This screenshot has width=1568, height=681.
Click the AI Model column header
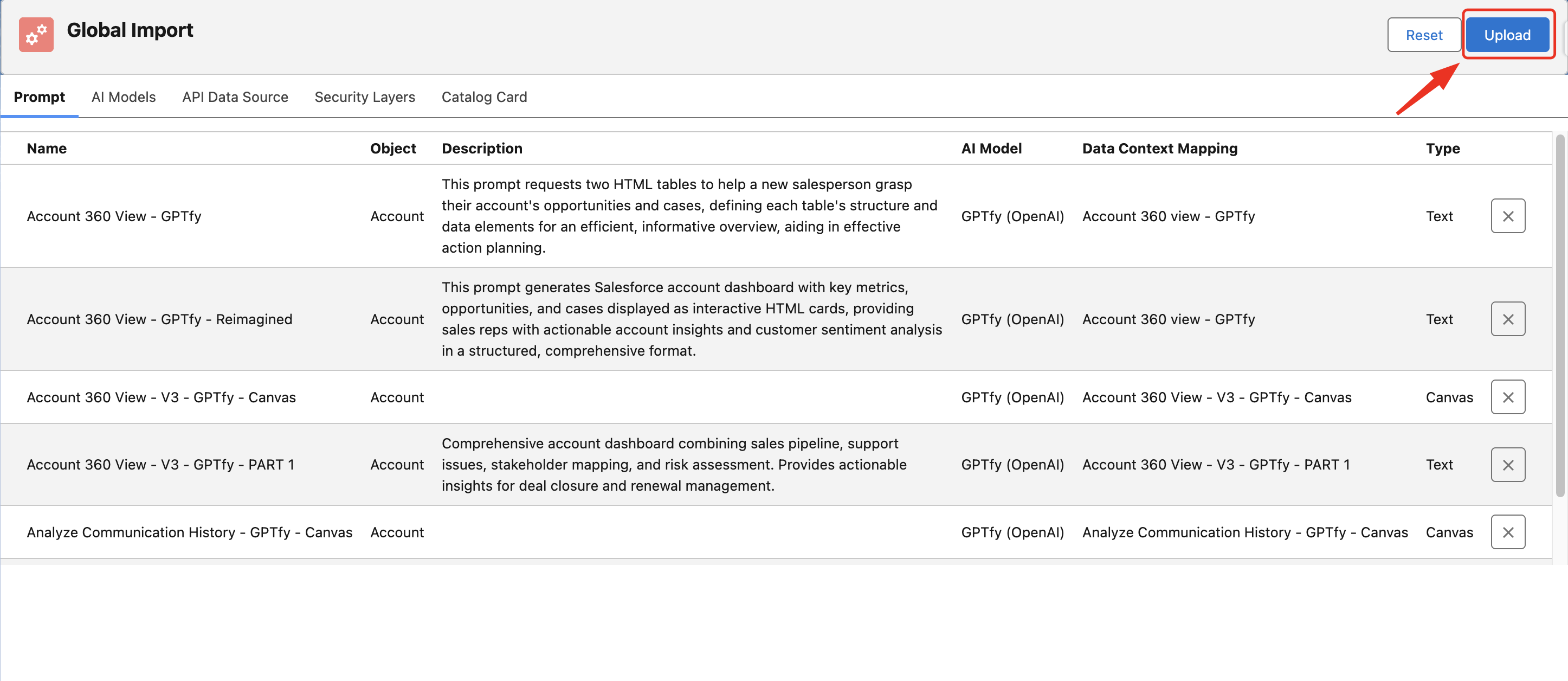point(991,149)
